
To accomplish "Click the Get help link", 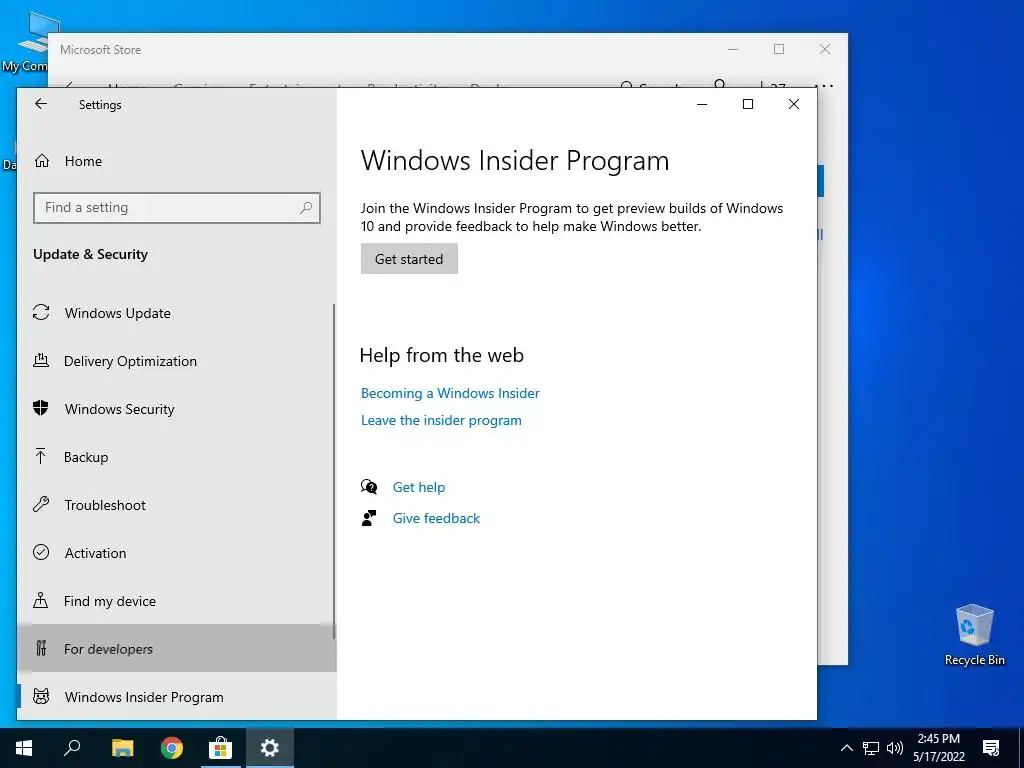I will [419, 487].
